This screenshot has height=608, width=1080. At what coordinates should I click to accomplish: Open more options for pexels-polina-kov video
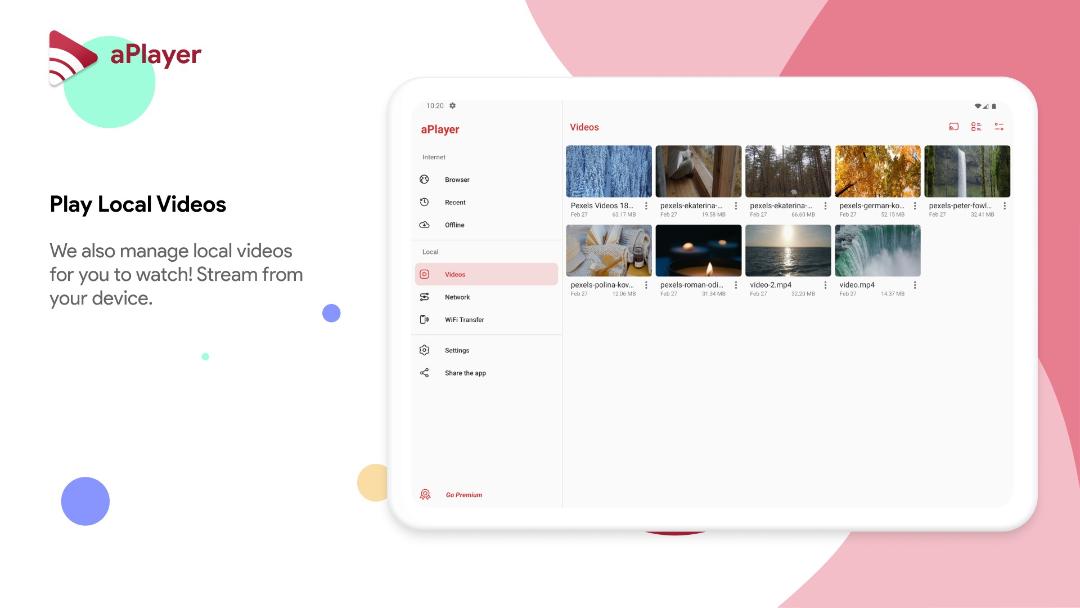pyautogui.click(x=646, y=284)
